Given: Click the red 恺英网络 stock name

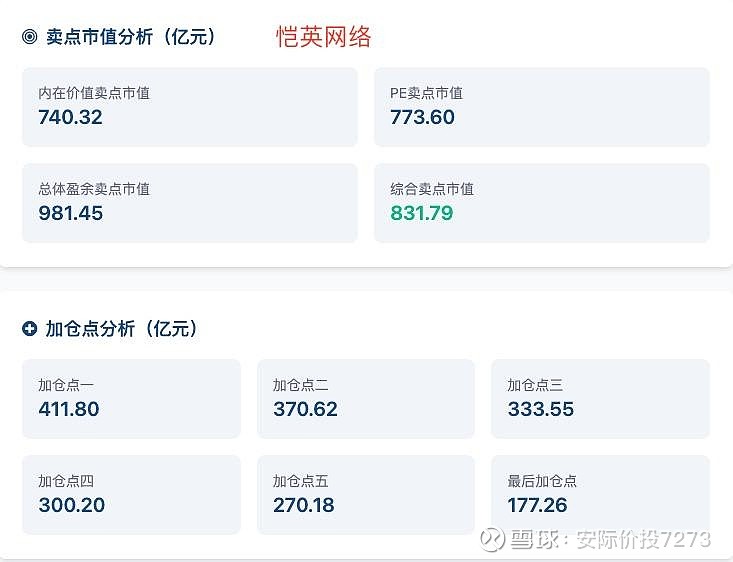Looking at the screenshot, I should click(x=324, y=37).
